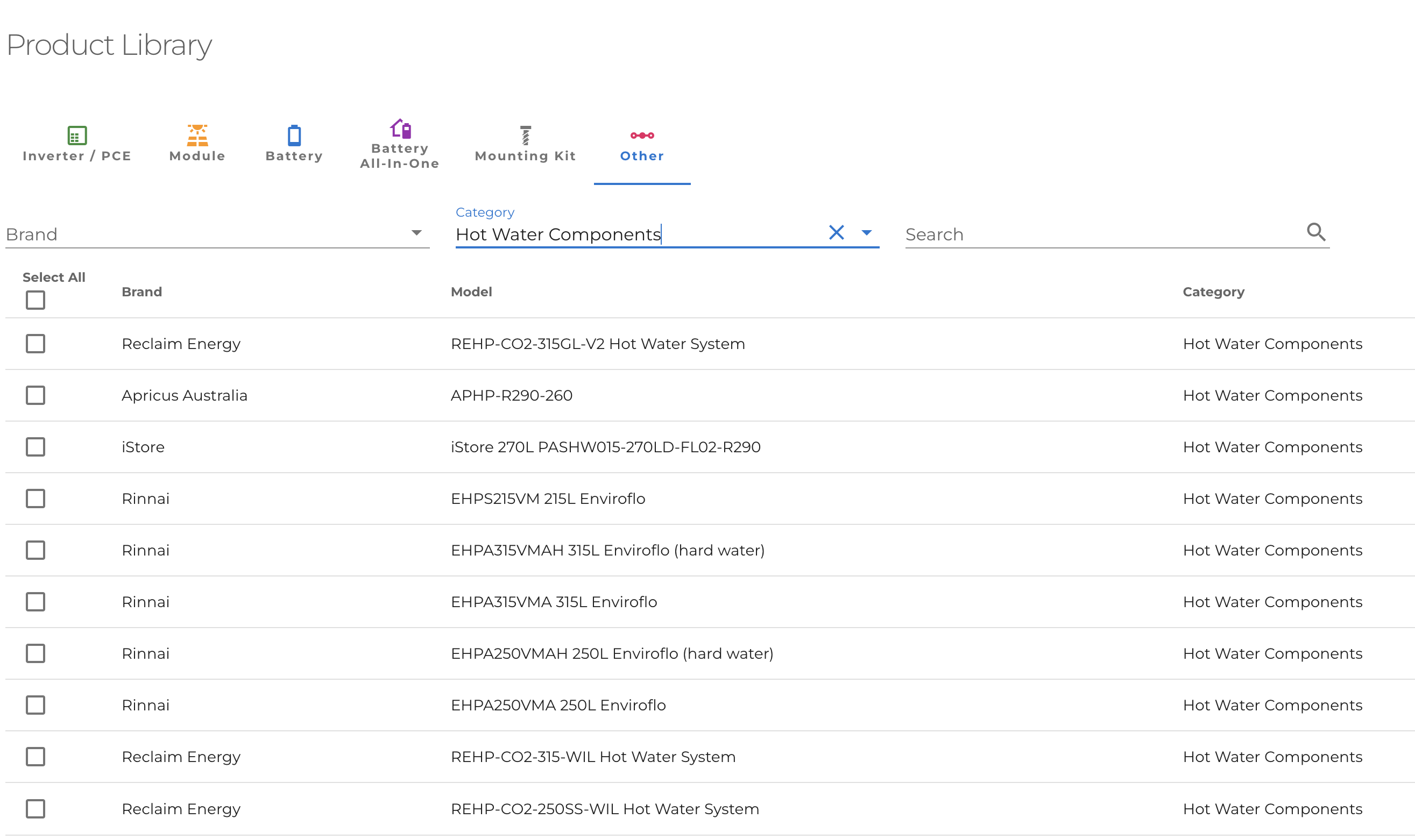Check the iStore 270L row checkbox
Image resolution: width=1415 pixels, height=840 pixels.
[x=35, y=446]
